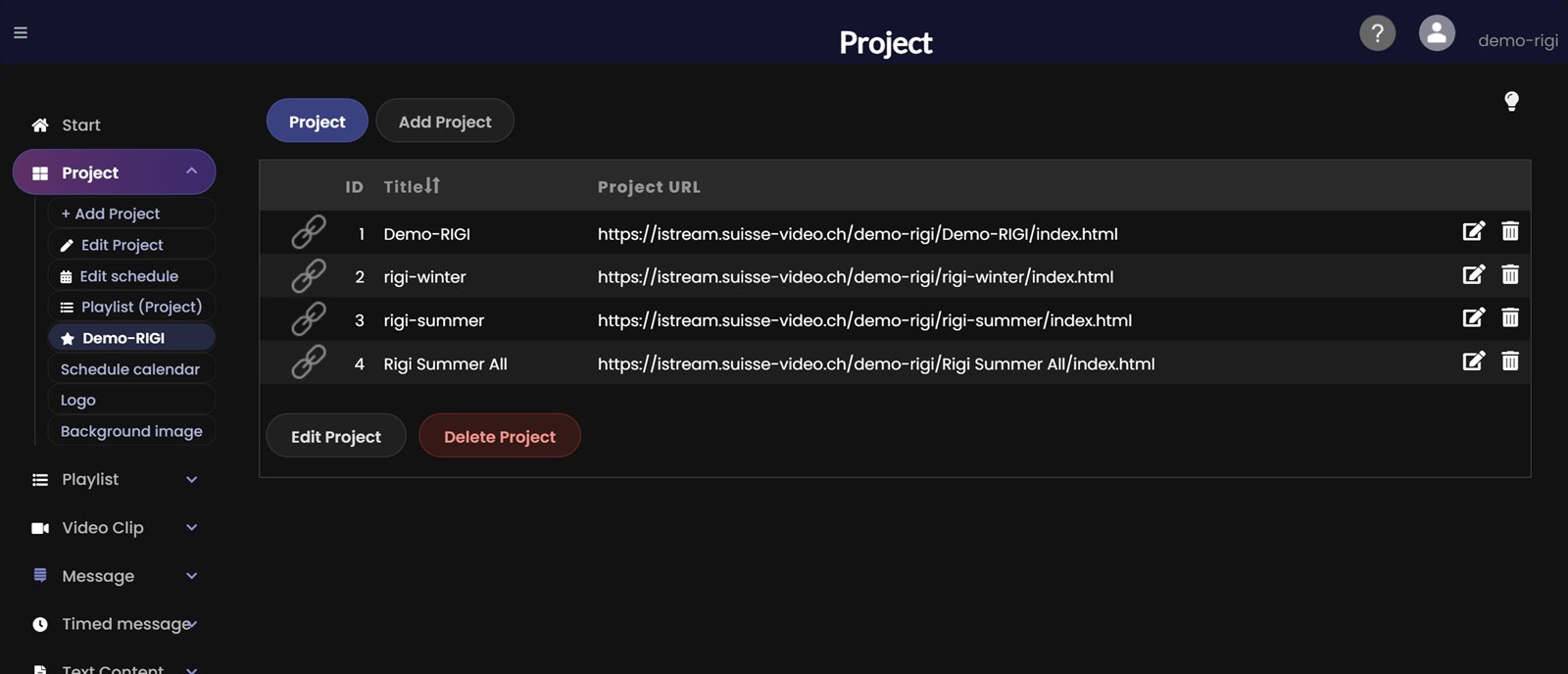The height and width of the screenshot is (674, 1568).
Task: Click the Delete Project button
Action: (x=500, y=436)
